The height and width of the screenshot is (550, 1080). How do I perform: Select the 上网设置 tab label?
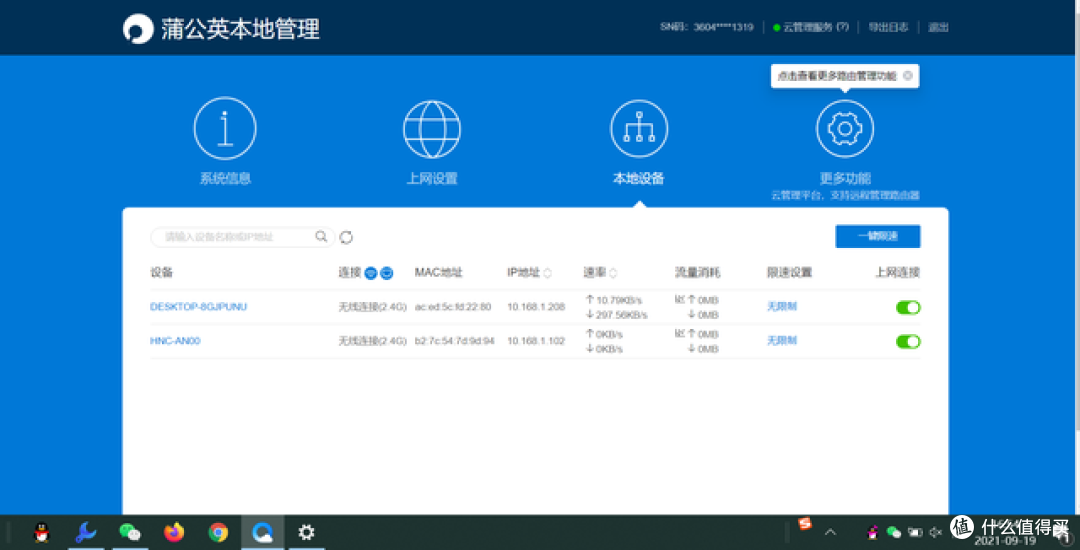click(432, 179)
